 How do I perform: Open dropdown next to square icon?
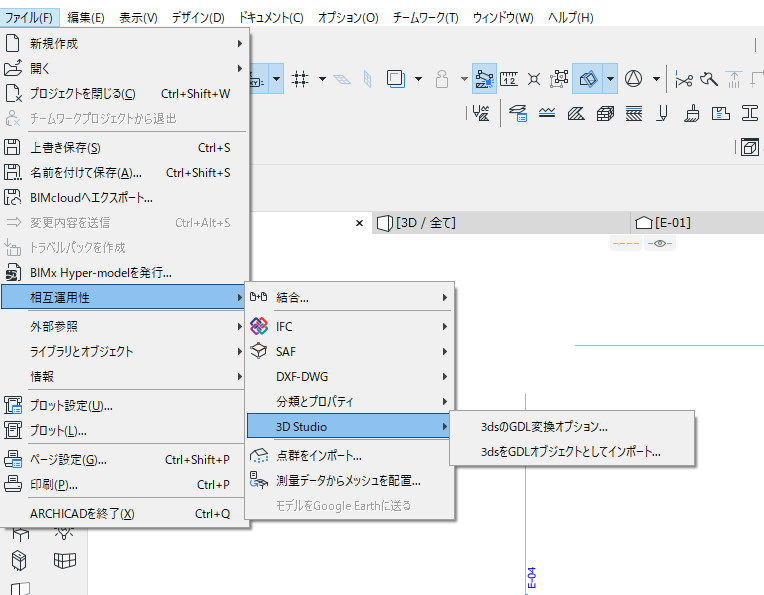418,78
